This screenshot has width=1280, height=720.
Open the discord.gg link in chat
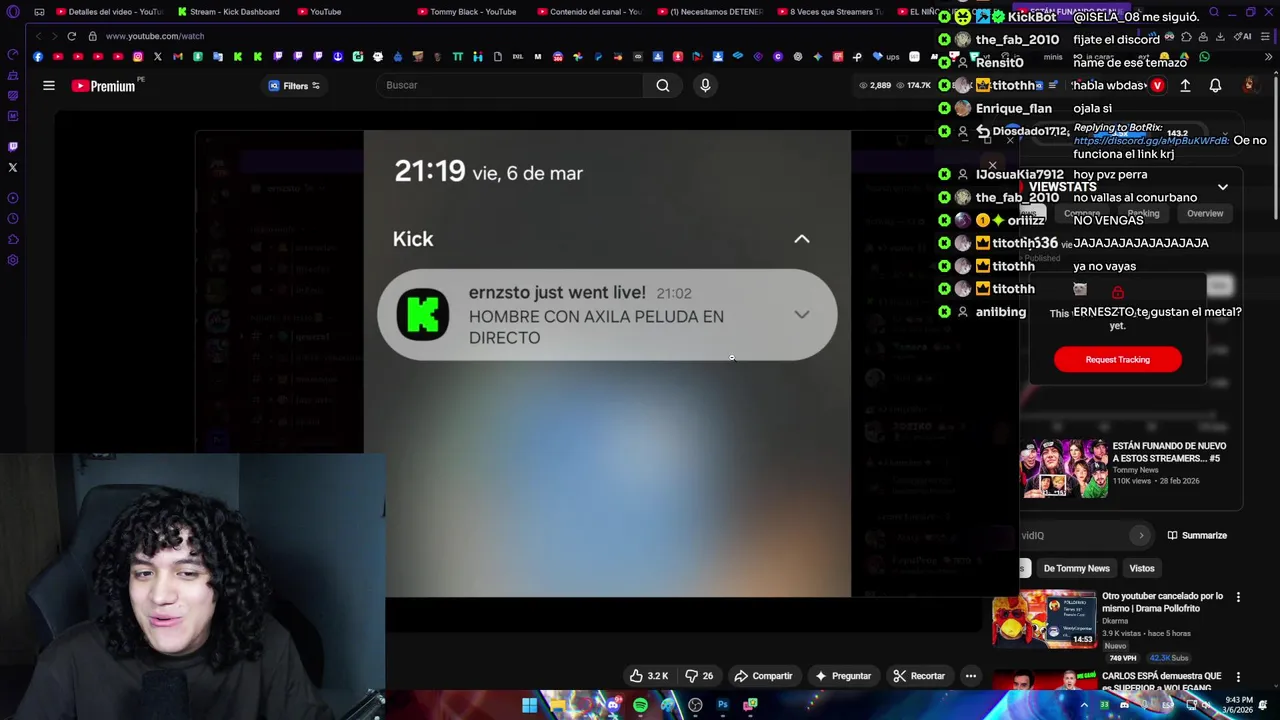pos(1151,141)
